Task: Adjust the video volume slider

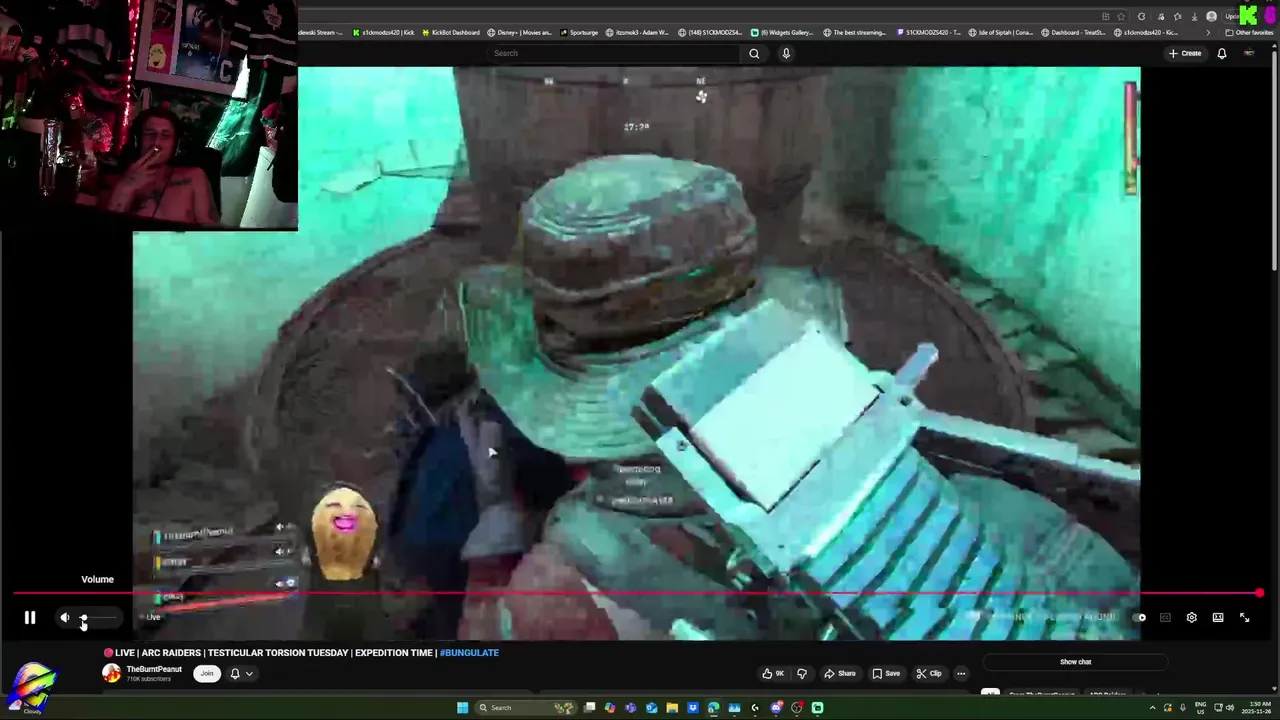Action: tap(100, 618)
